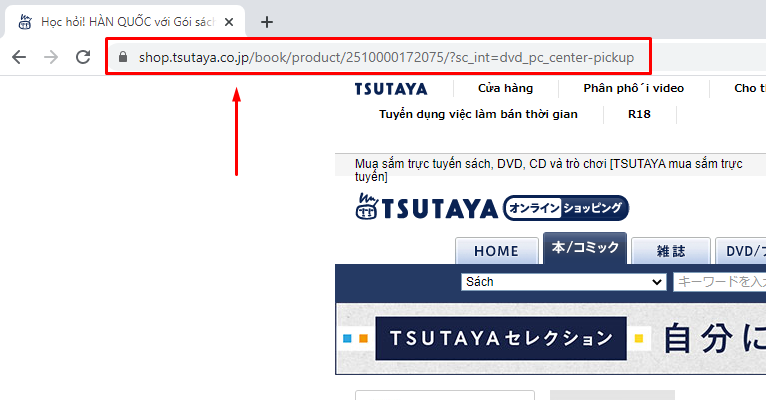Click the browser forward arrow
The image size is (766, 400).
click(x=51, y=57)
